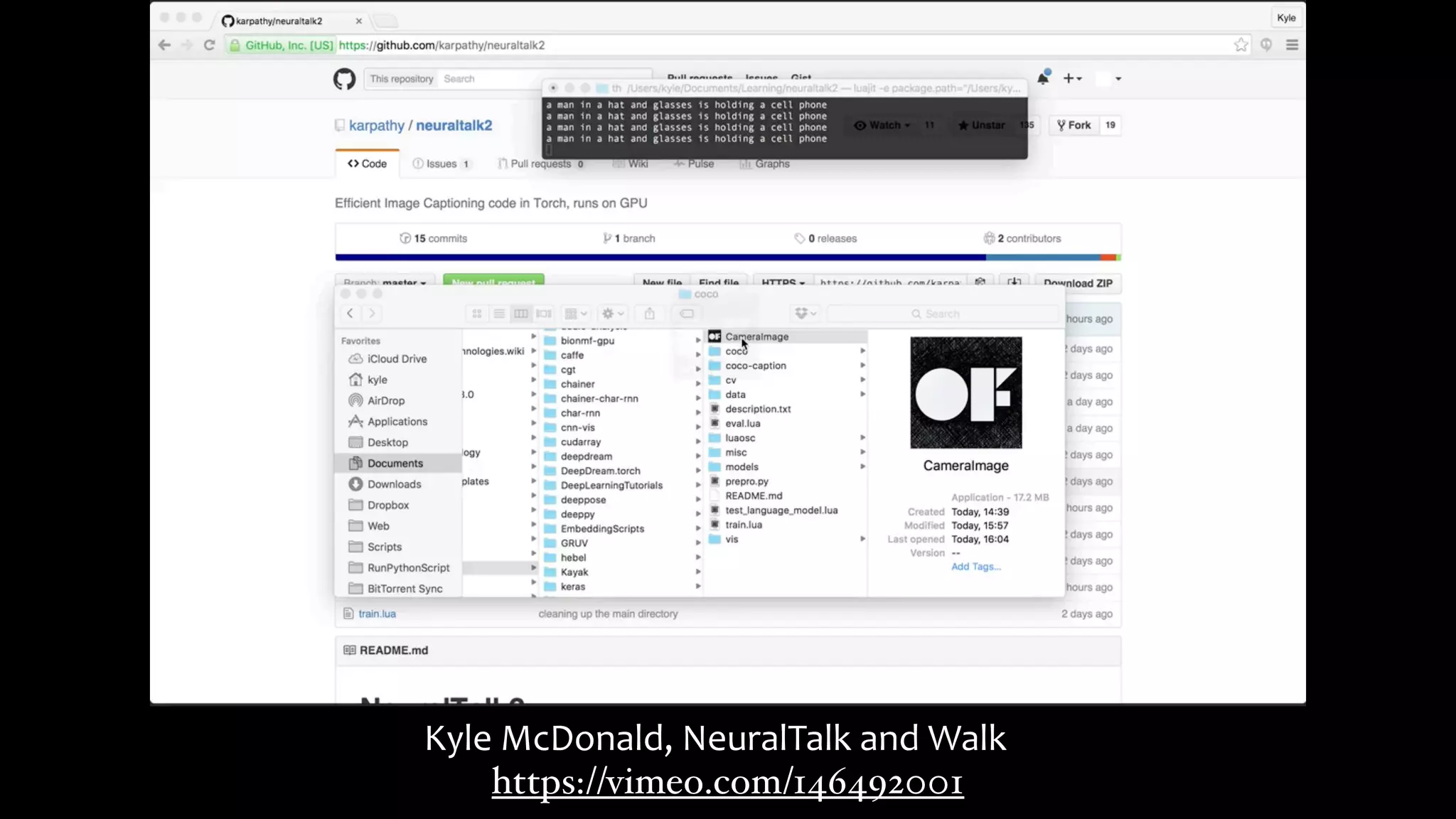
Task: Open the Chrome hamburger menu
Action: point(1292,45)
